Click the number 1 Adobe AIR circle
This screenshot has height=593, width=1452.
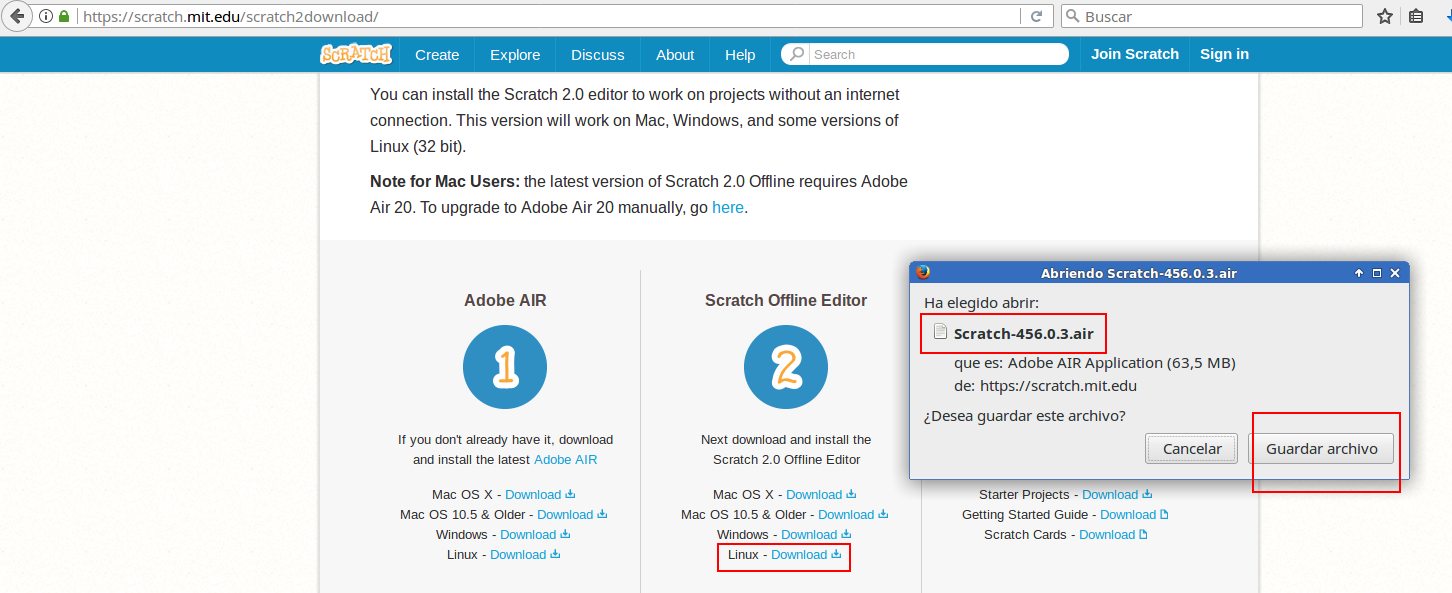pos(505,367)
